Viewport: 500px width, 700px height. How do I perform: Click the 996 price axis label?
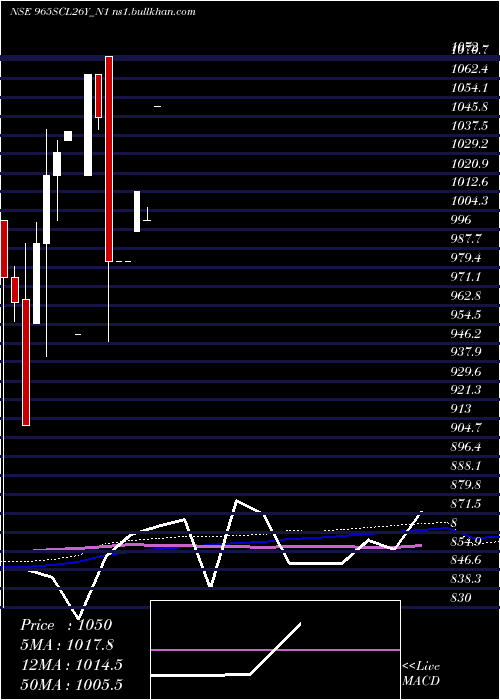[461, 220]
